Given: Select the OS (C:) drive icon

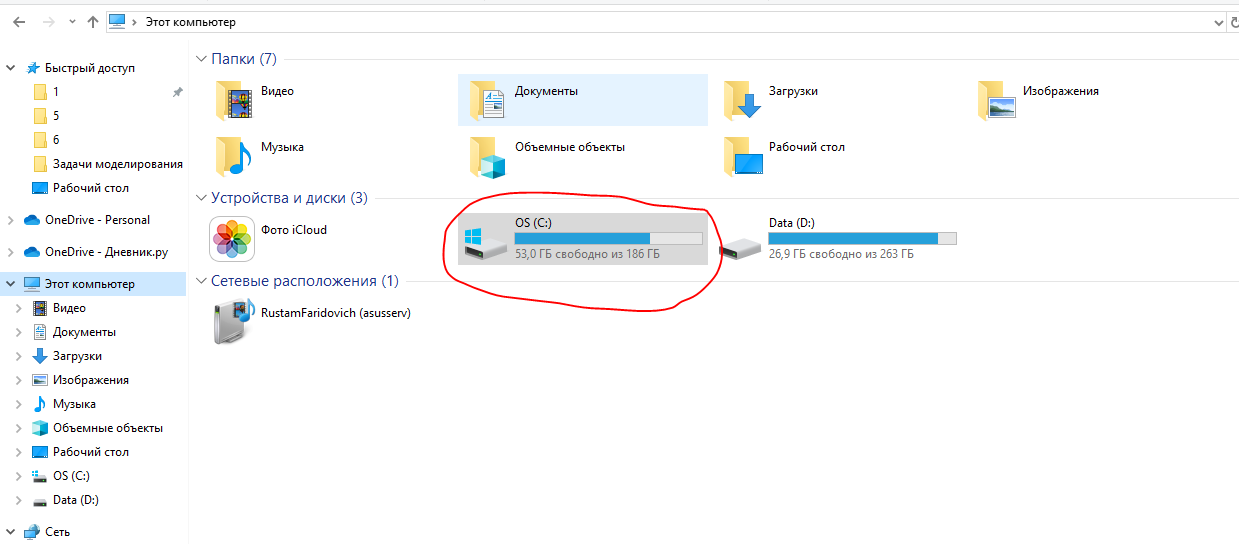Looking at the screenshot, I should click(486, 243).
